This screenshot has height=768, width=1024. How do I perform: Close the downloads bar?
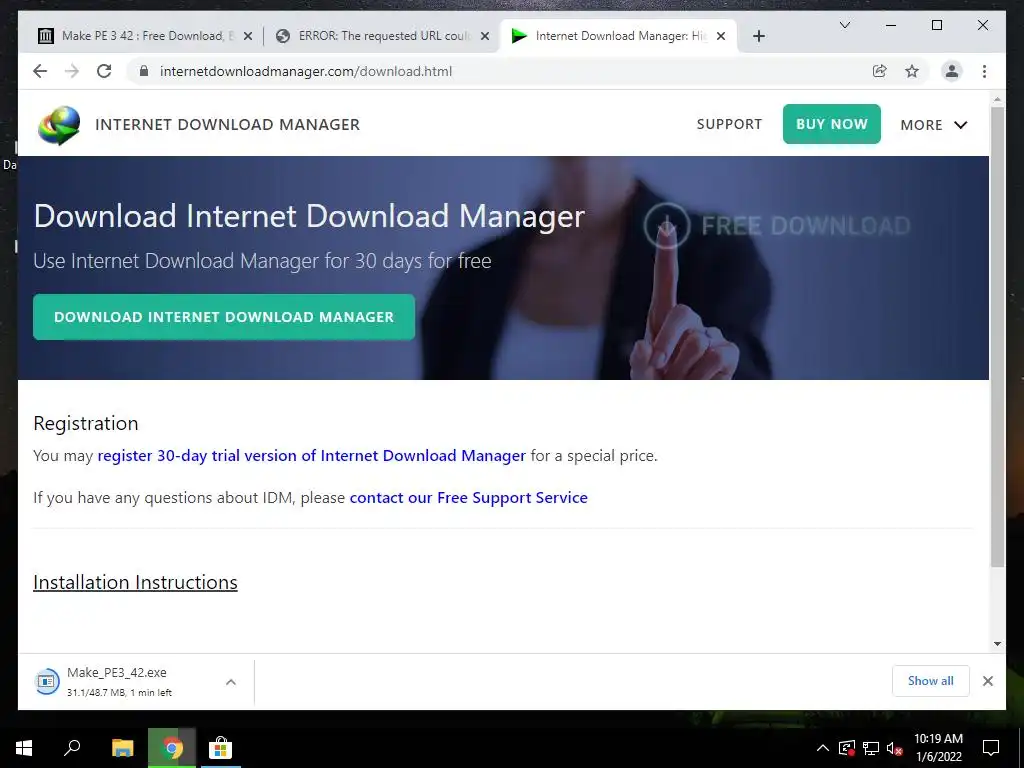(x=987, y=681)
